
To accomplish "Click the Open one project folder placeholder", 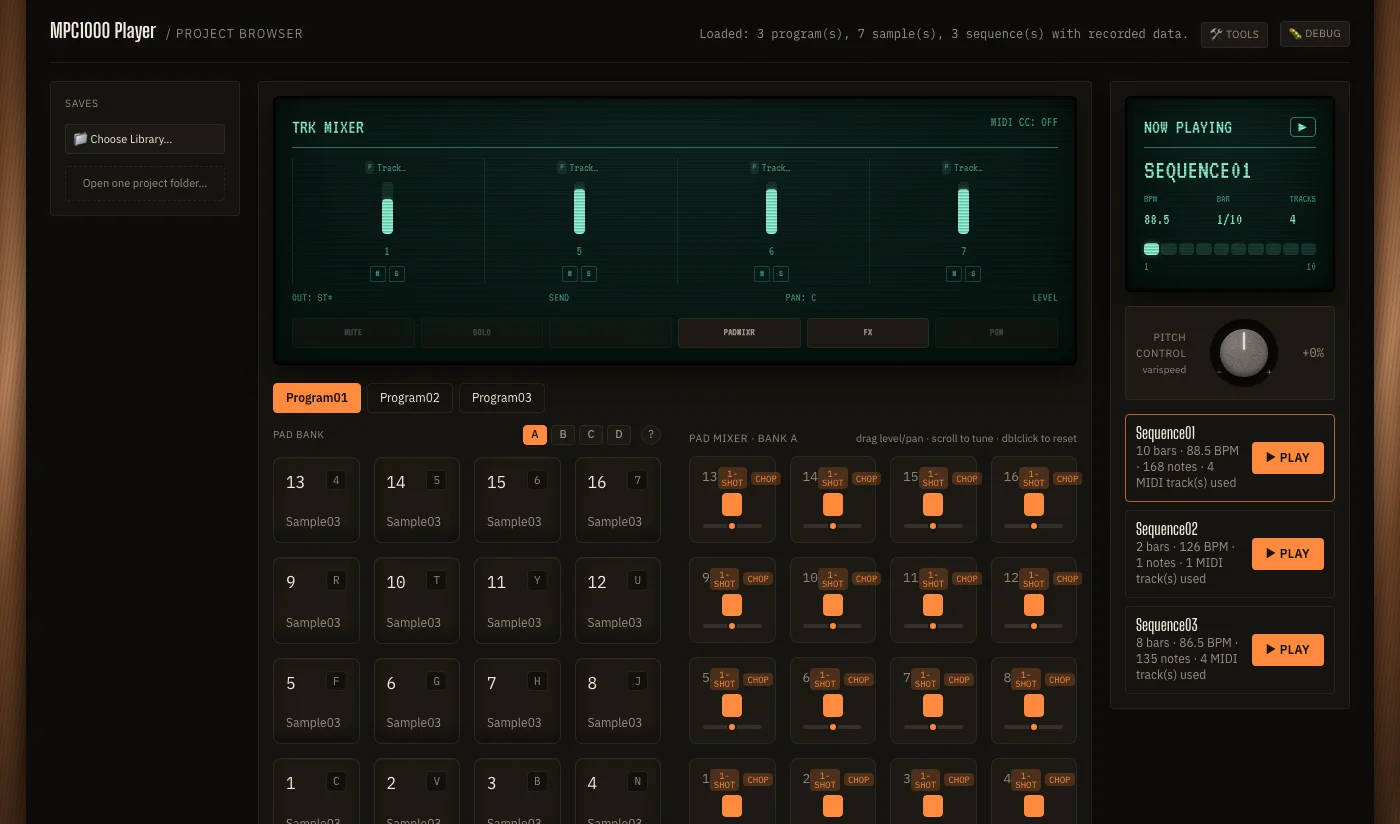I will click(145, 183).
